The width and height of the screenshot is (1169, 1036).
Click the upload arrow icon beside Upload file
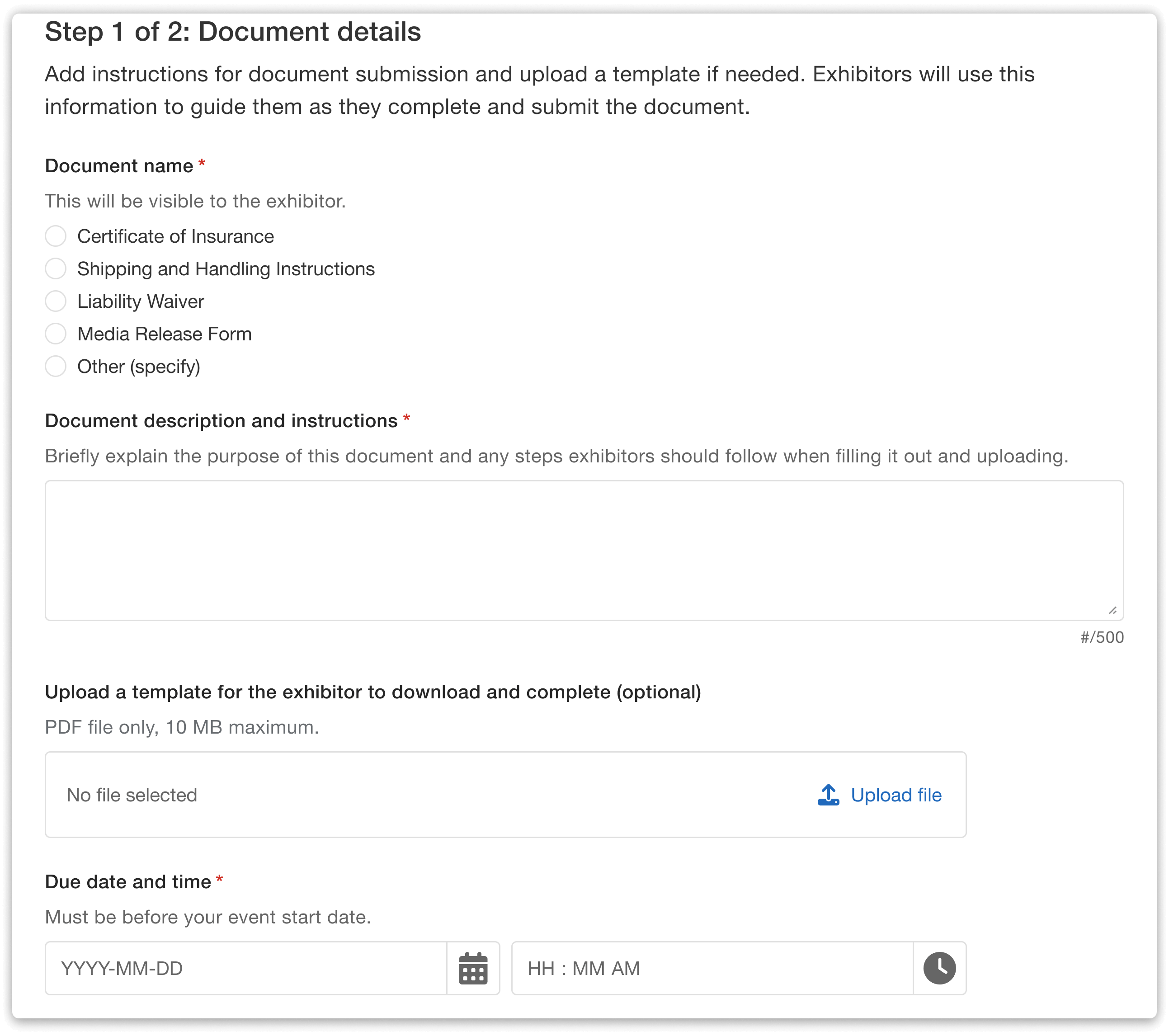(828, 794)
